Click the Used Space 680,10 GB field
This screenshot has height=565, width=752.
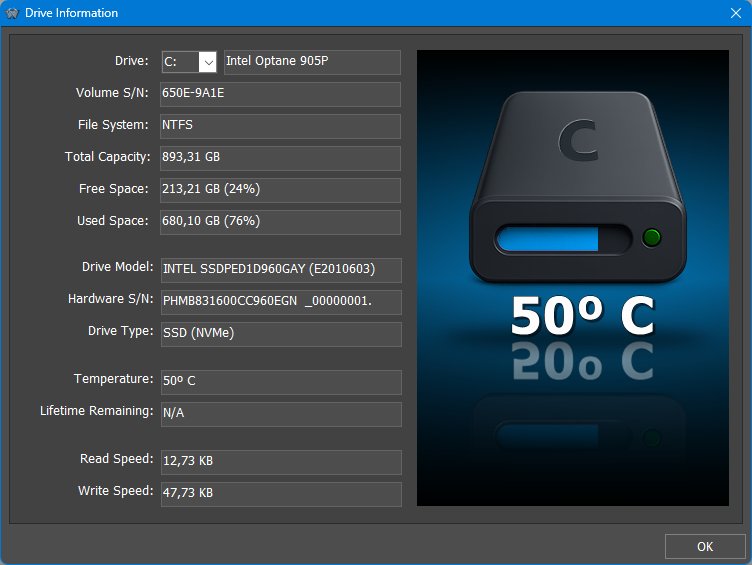click(280, 222)
